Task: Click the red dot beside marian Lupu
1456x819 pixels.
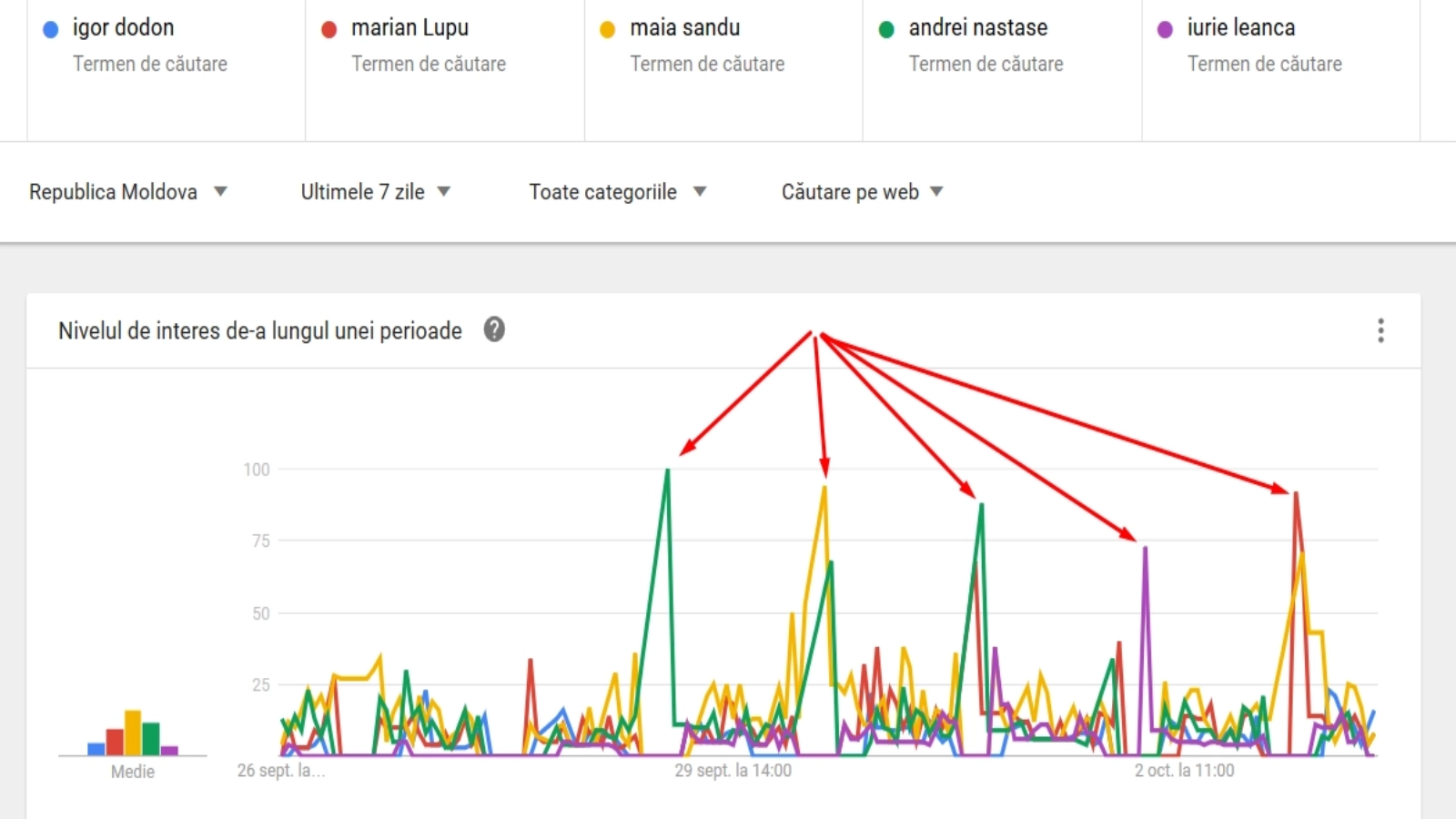Action: click(x=329, y=29)
